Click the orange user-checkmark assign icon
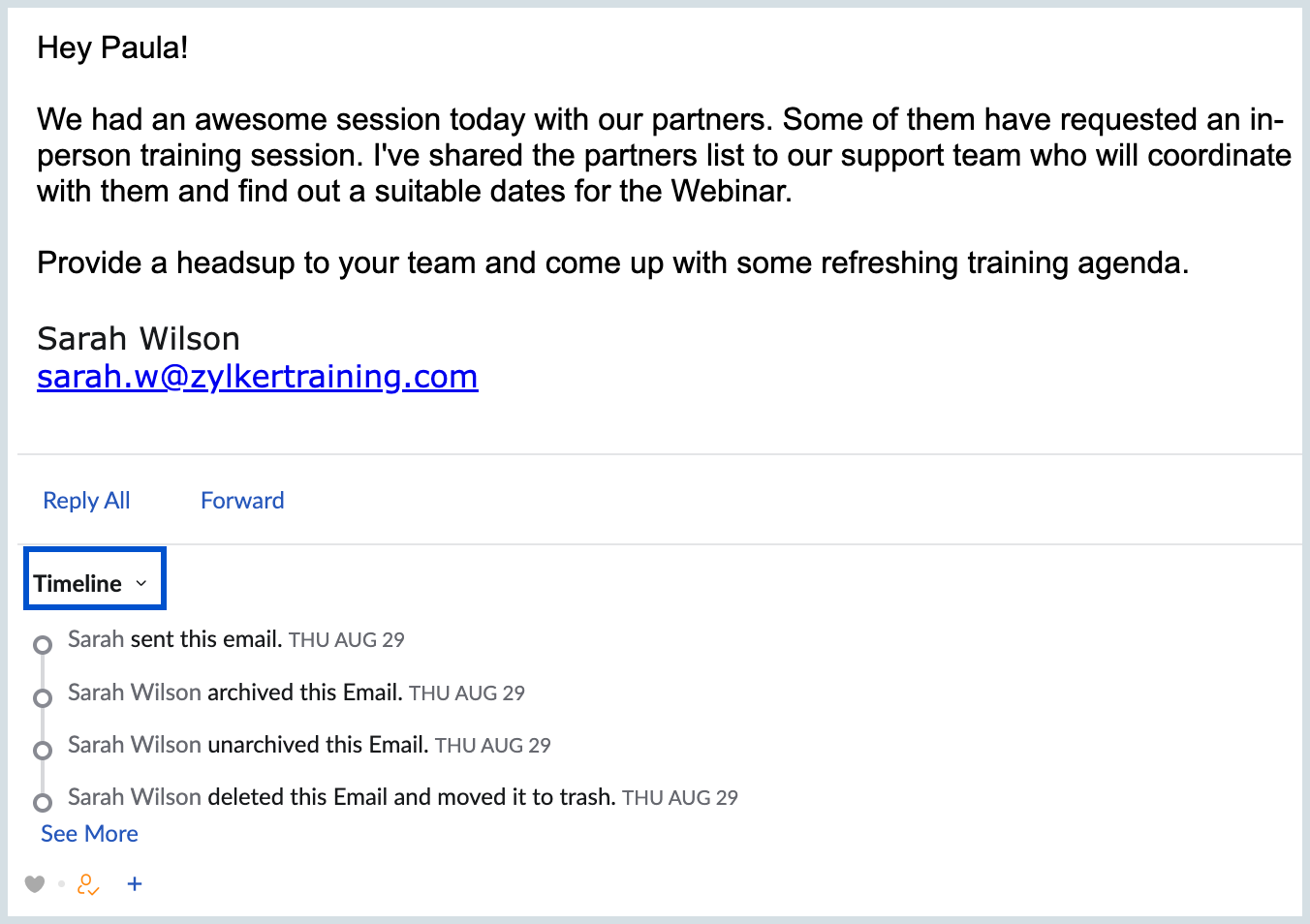Viewport: 1310px width, 924px height. click(x=88, y=884)
